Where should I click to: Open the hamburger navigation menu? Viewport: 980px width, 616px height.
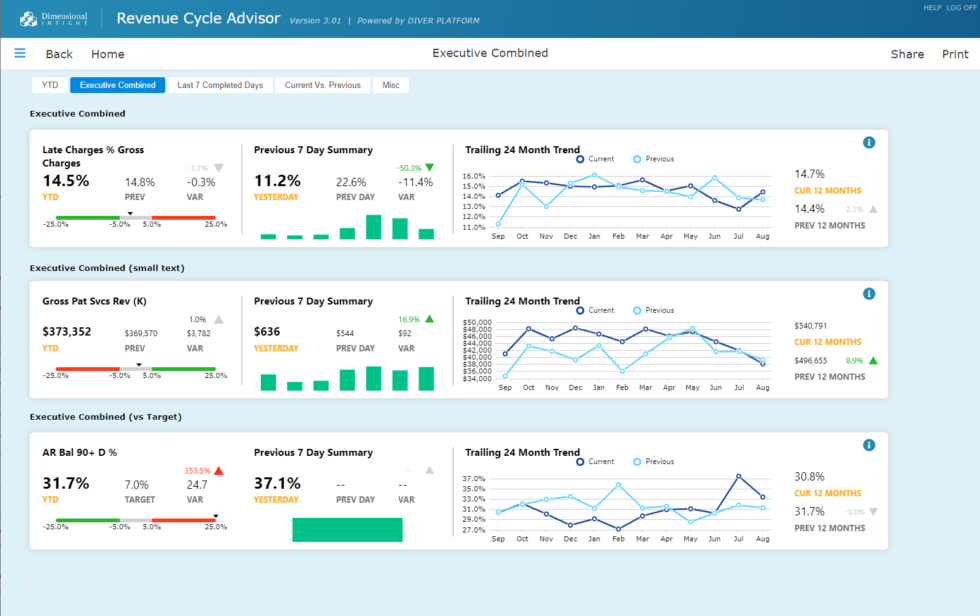click(x=19, y=53)
